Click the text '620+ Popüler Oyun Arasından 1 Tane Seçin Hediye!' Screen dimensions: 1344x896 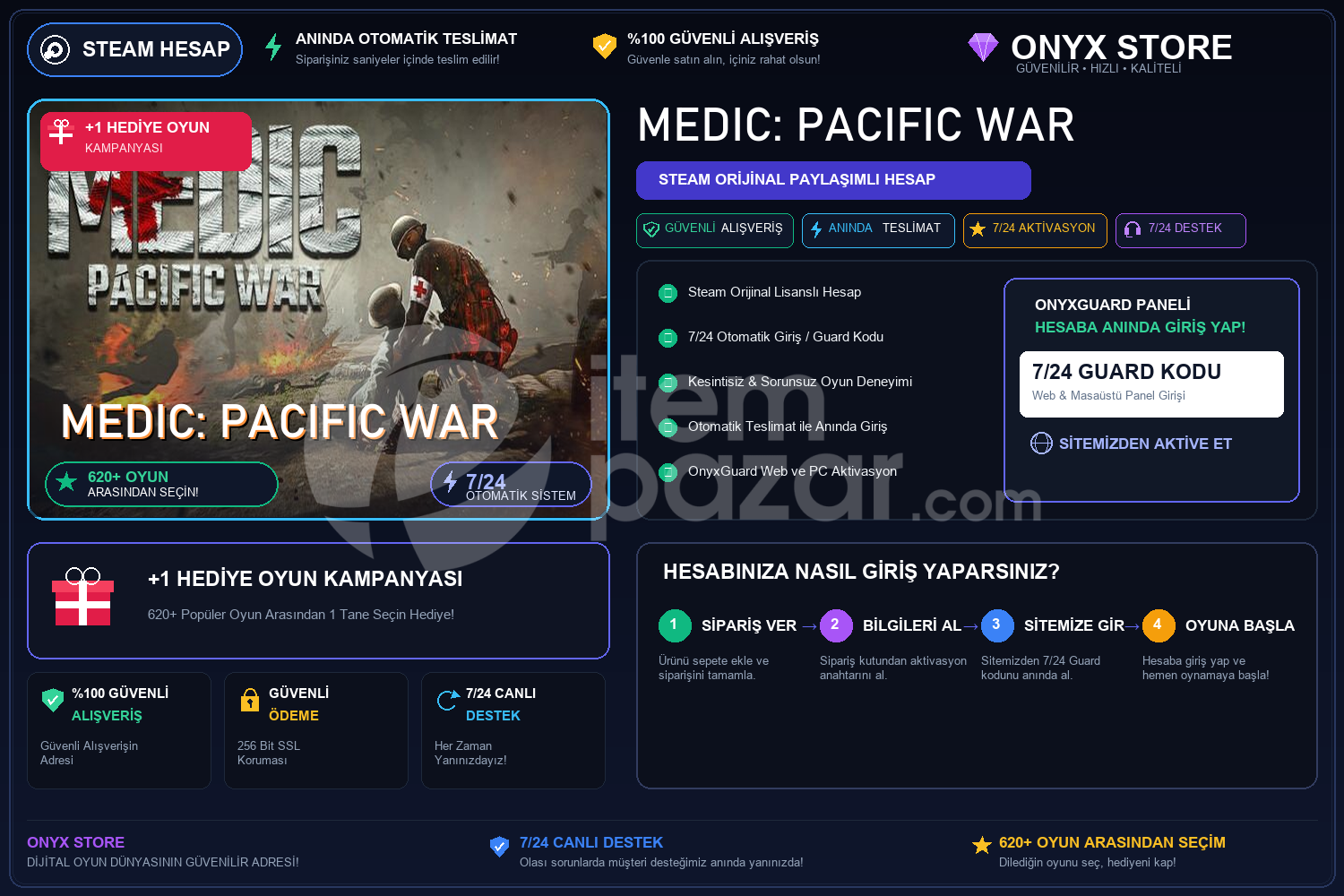coord(301,615)
